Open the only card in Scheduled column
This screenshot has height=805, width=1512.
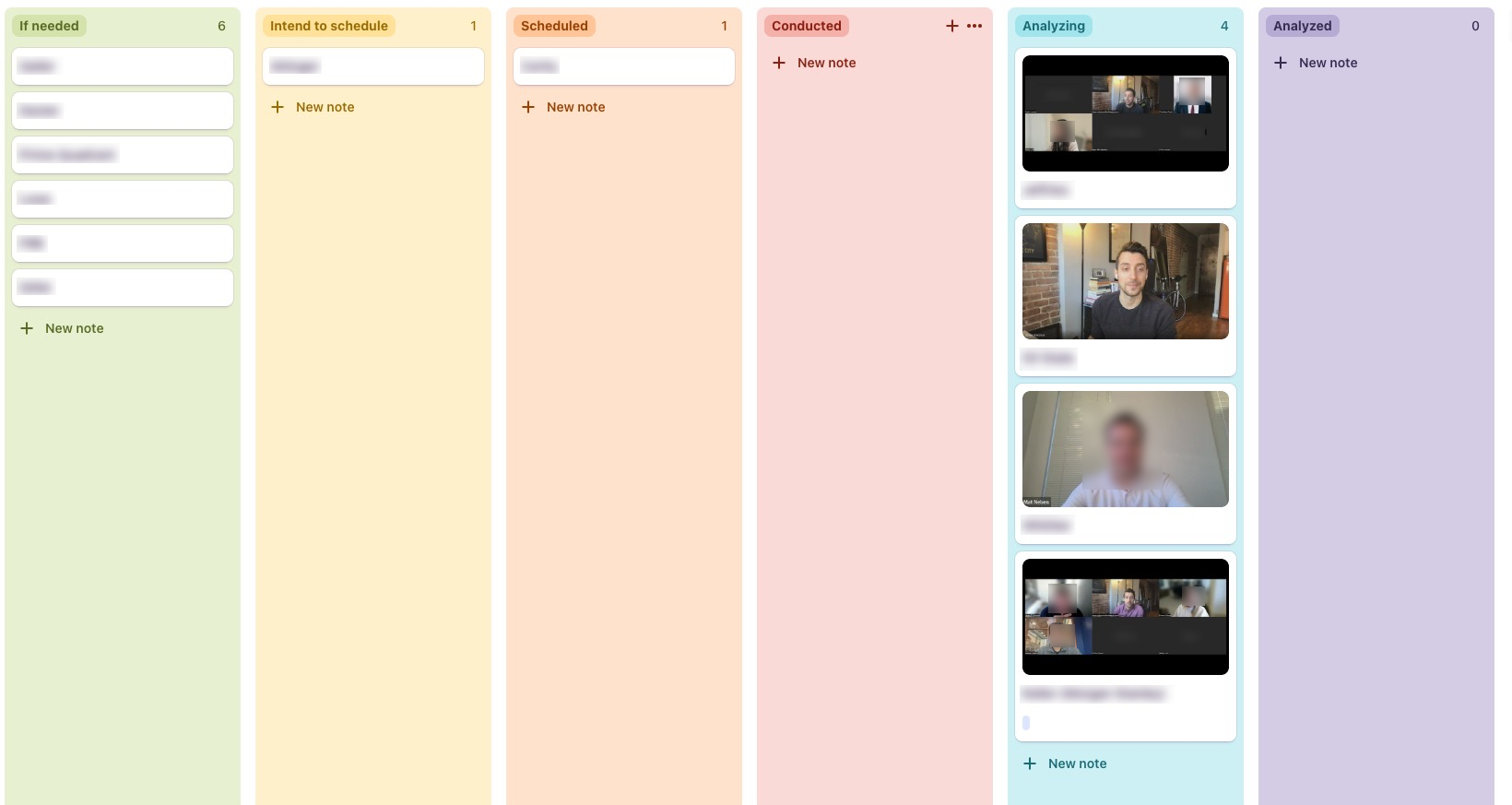click(624, 66)
